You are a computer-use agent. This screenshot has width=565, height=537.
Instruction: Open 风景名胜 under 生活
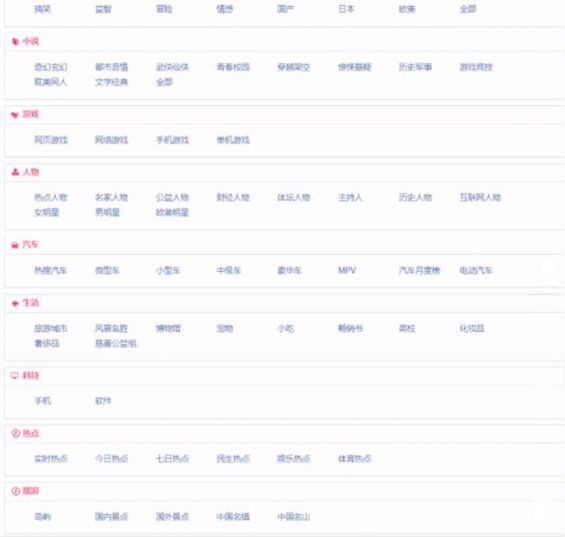click(x=111, y=328)
